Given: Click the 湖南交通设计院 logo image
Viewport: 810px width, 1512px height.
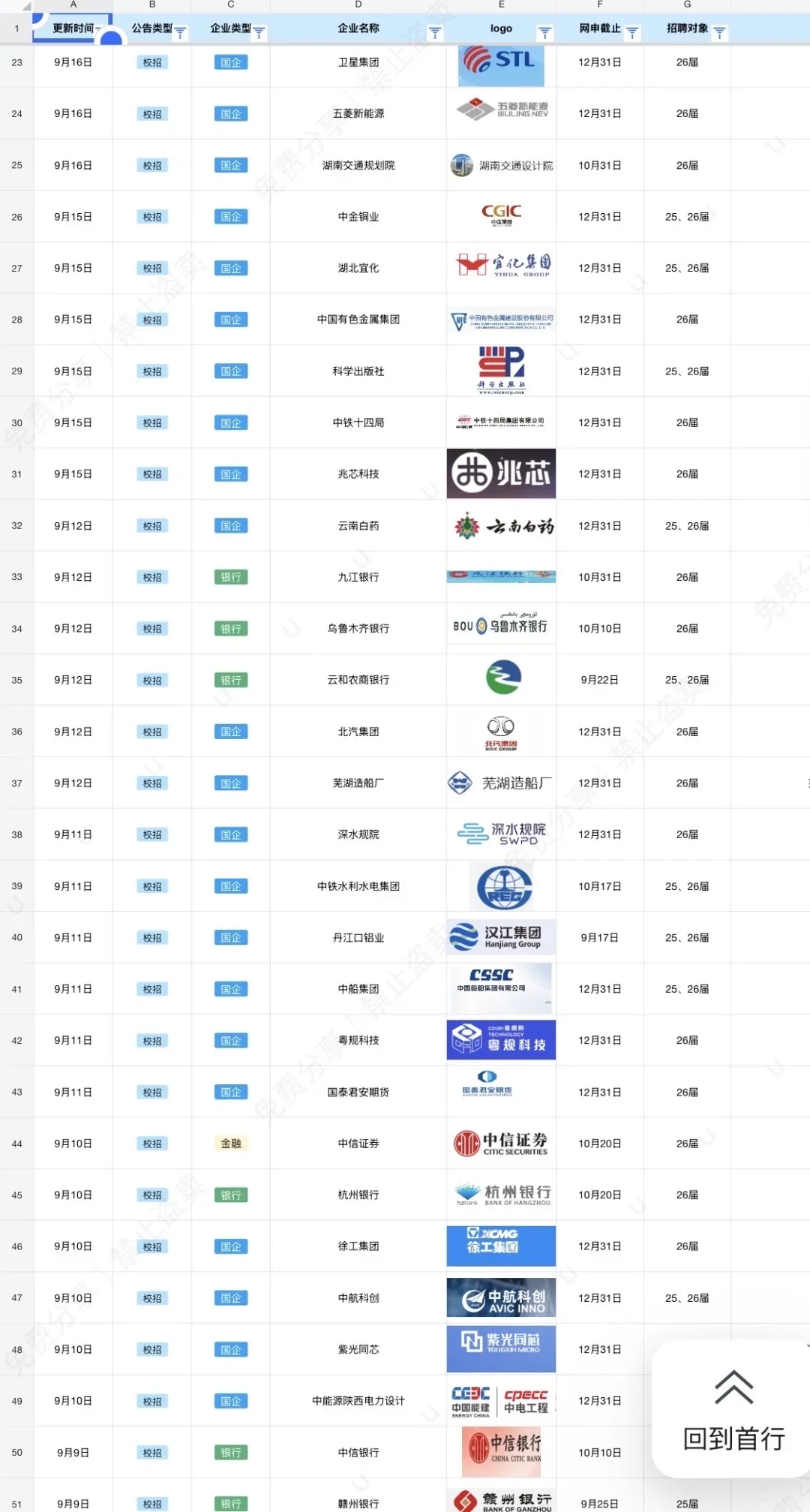Looking at the screenshot, I should (x=501, y=165).
